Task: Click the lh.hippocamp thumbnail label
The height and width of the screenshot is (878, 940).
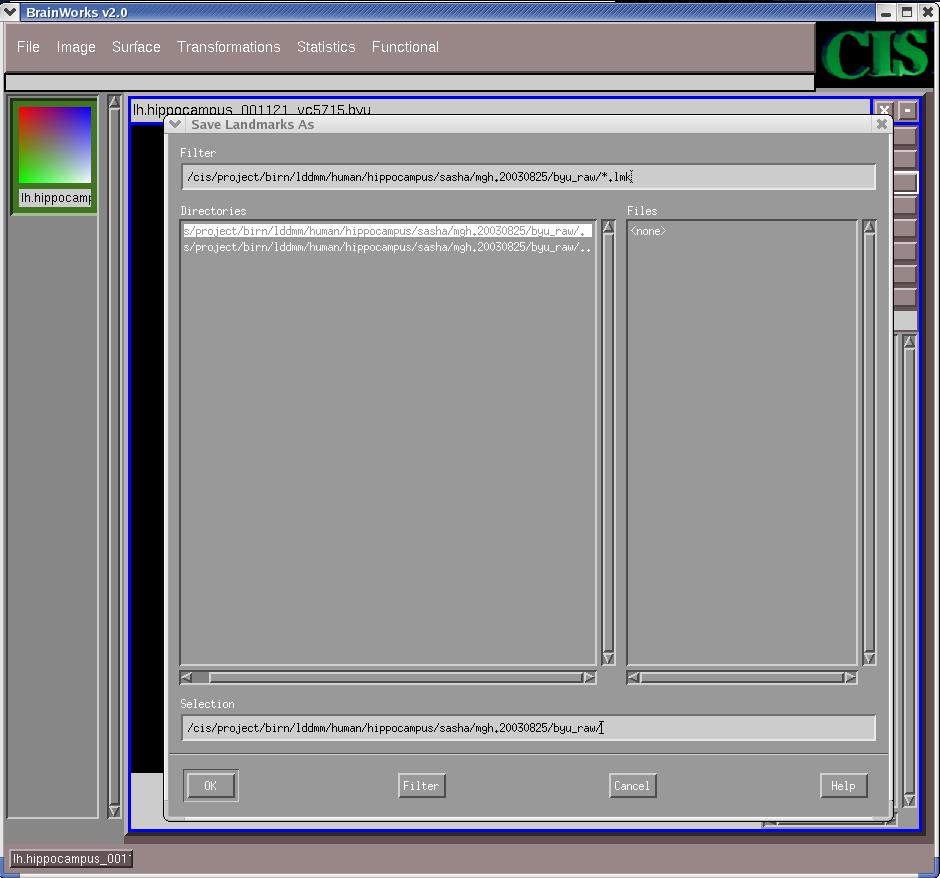Action: click(55, 198)
